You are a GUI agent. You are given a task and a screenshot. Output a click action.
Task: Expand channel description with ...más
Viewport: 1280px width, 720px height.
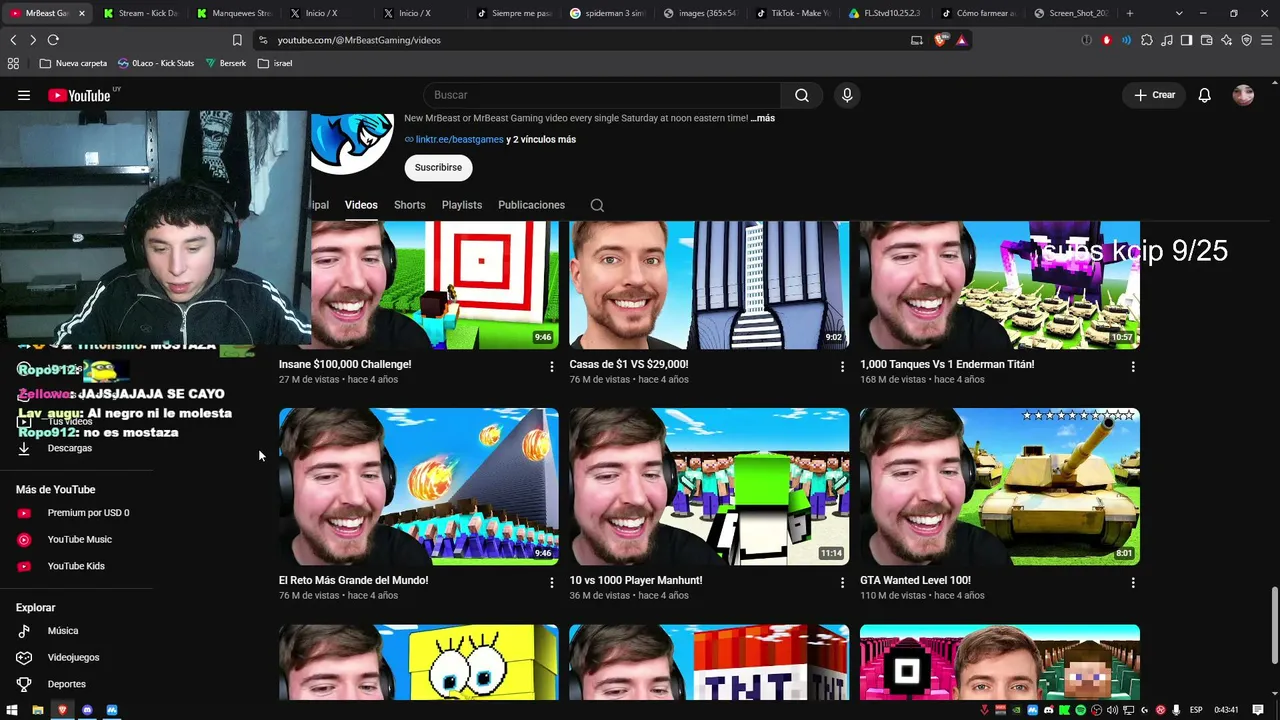763,118
